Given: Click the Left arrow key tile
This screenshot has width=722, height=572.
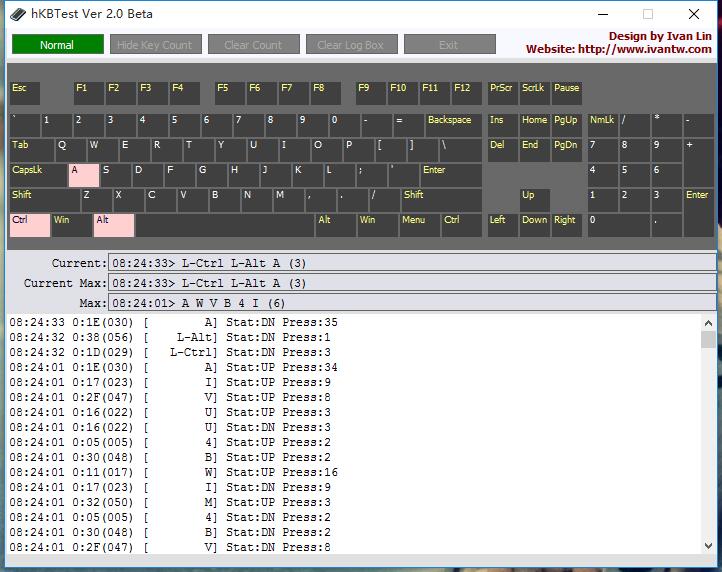Looking at the screenshot, I should pyautogui.click(x=502, y=225).
